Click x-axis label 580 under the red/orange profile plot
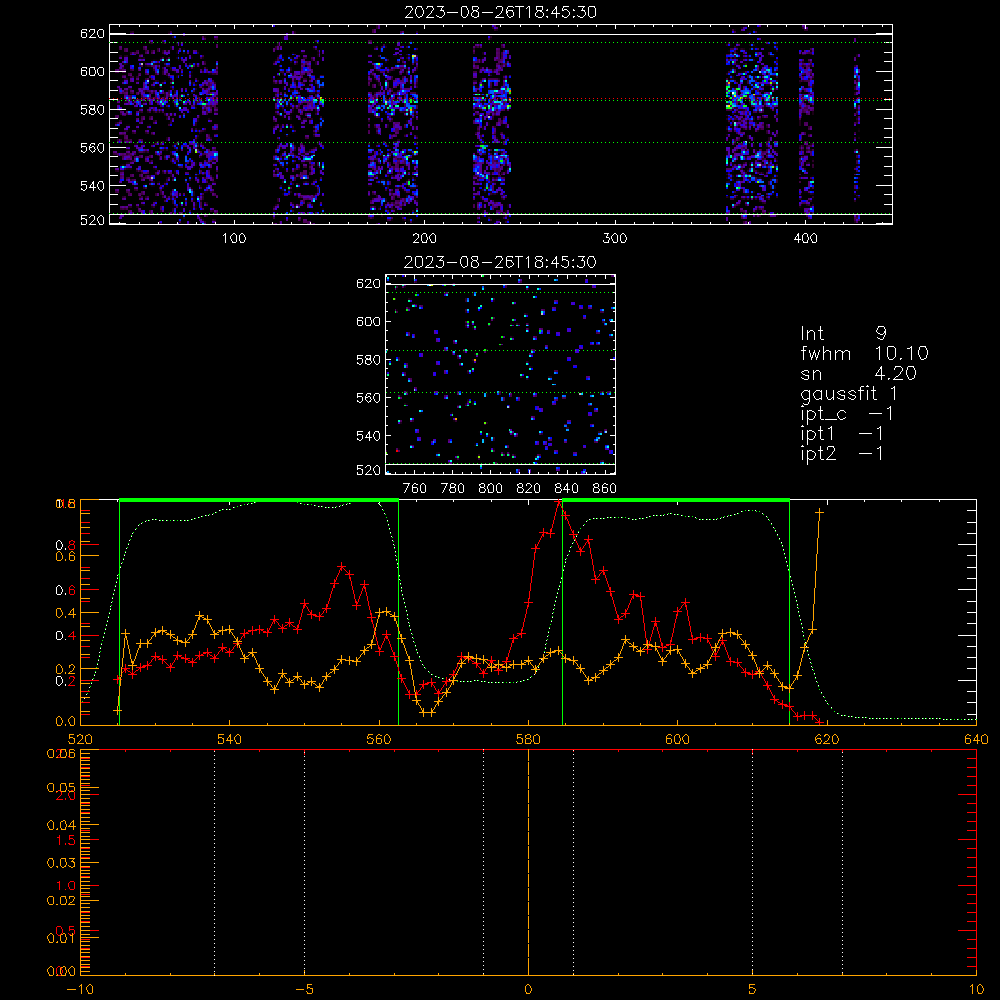 click(528, 739)
